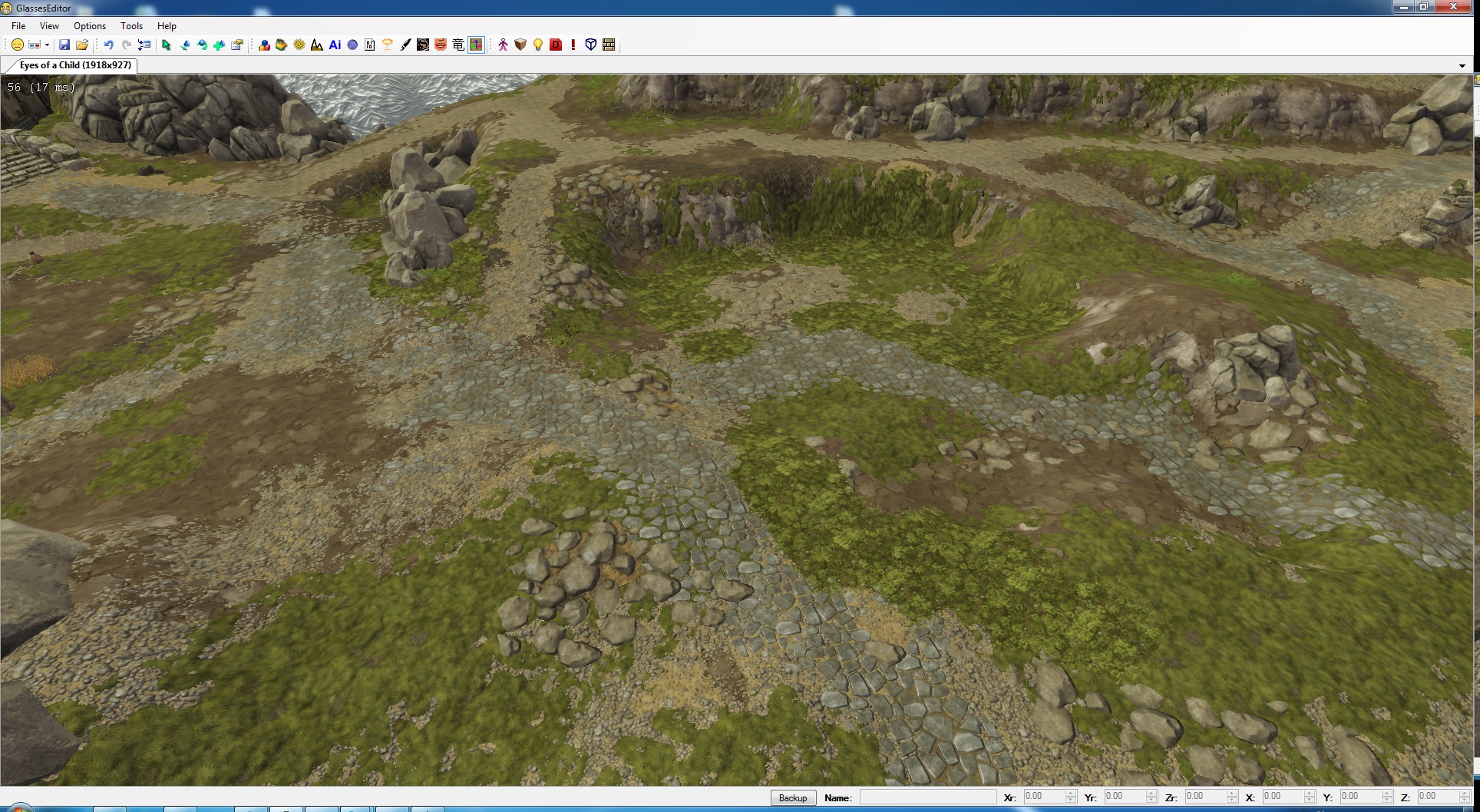
Task: Click the yellow light bulb icon
Action: coord(538,45)
